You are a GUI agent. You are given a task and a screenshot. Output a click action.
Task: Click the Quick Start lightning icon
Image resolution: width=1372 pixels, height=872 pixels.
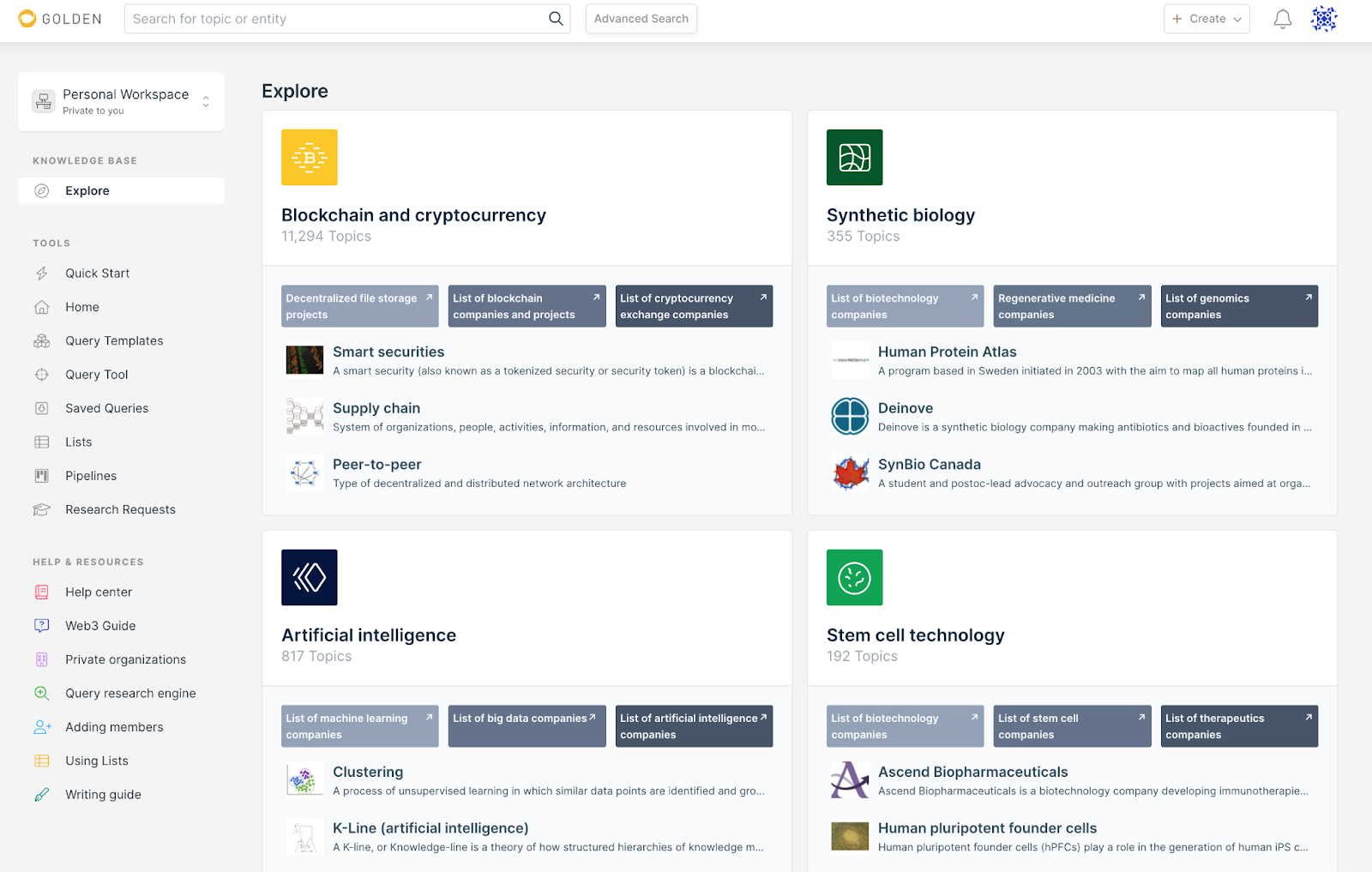coord(41,274)
